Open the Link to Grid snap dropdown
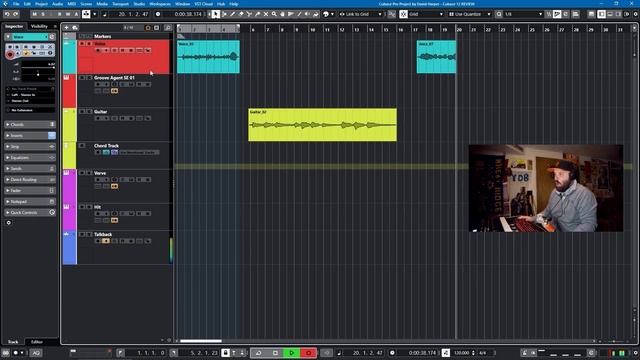The image size is (640, 360). click(361, 14)
